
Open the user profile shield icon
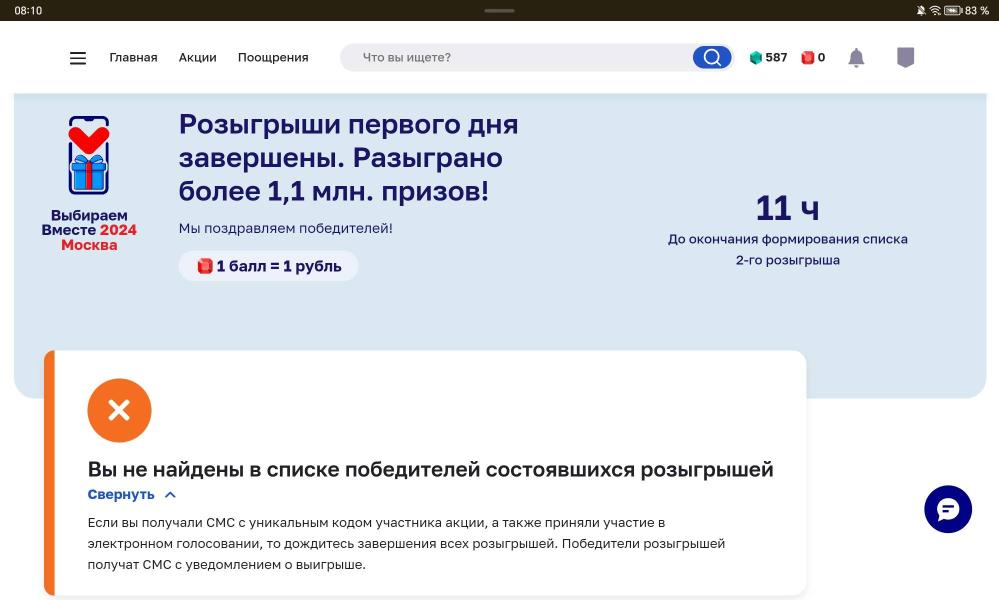pyautogui.click(x=905, y=57)
